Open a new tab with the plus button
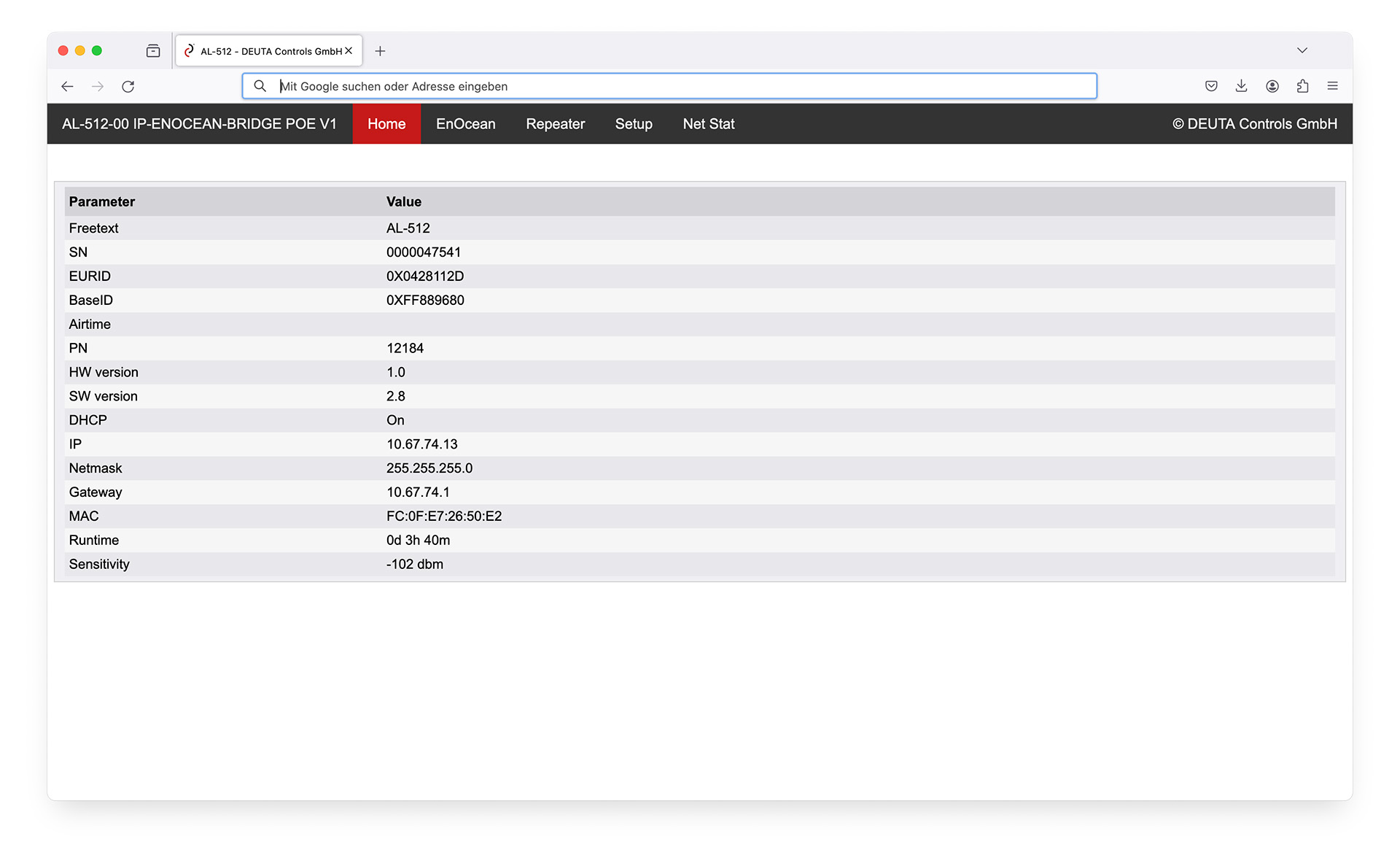The height and width of the screenshot is (863, 1400). [x=380, y=51]
